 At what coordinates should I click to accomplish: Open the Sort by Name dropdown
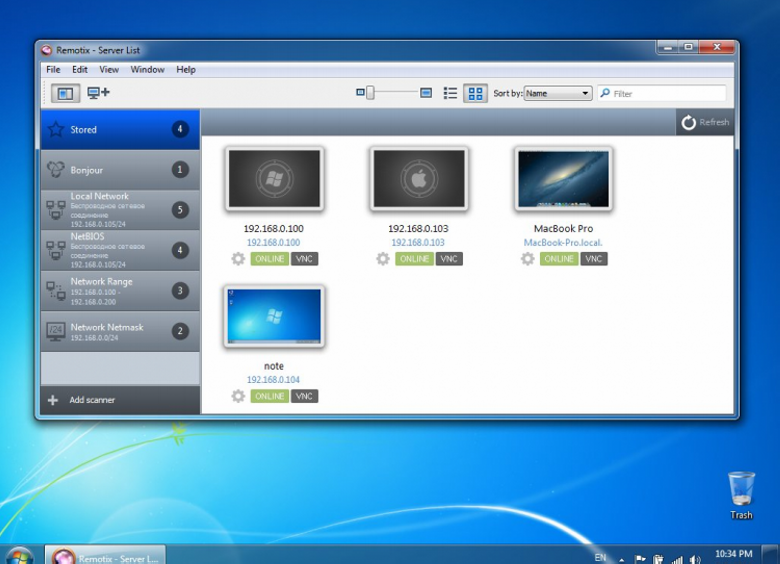(558, 93)
